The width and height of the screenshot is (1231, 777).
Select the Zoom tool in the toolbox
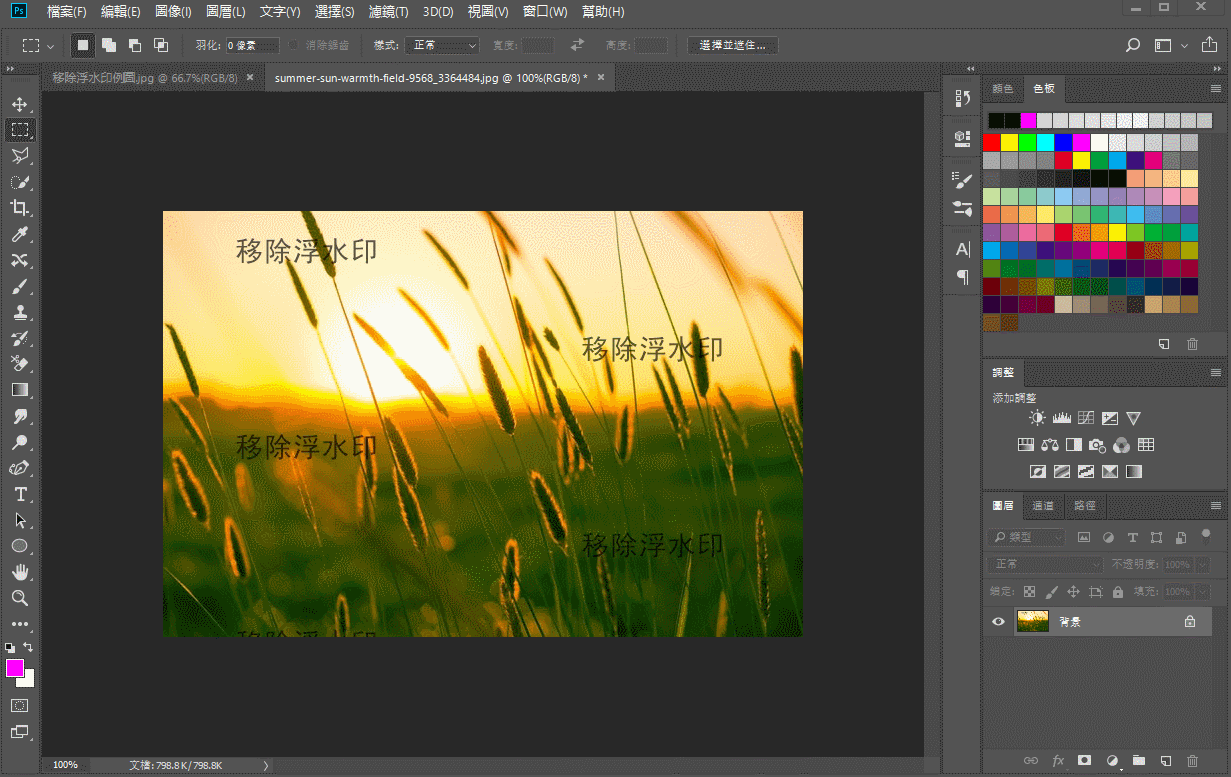[x=19, y=598]
